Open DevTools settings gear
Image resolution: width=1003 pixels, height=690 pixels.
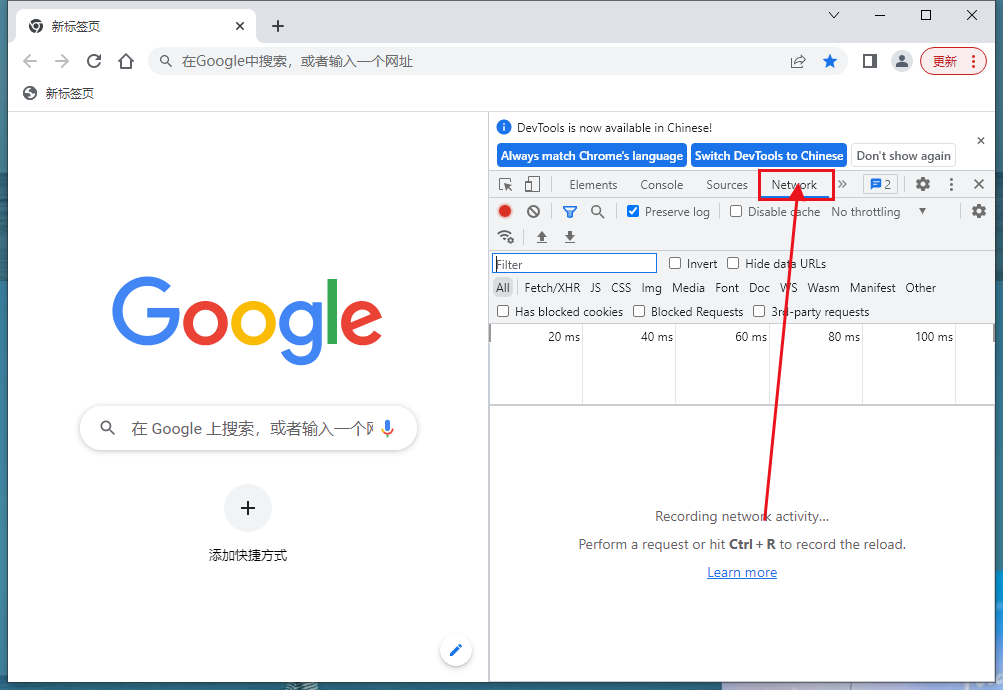[x=922, y=184]
